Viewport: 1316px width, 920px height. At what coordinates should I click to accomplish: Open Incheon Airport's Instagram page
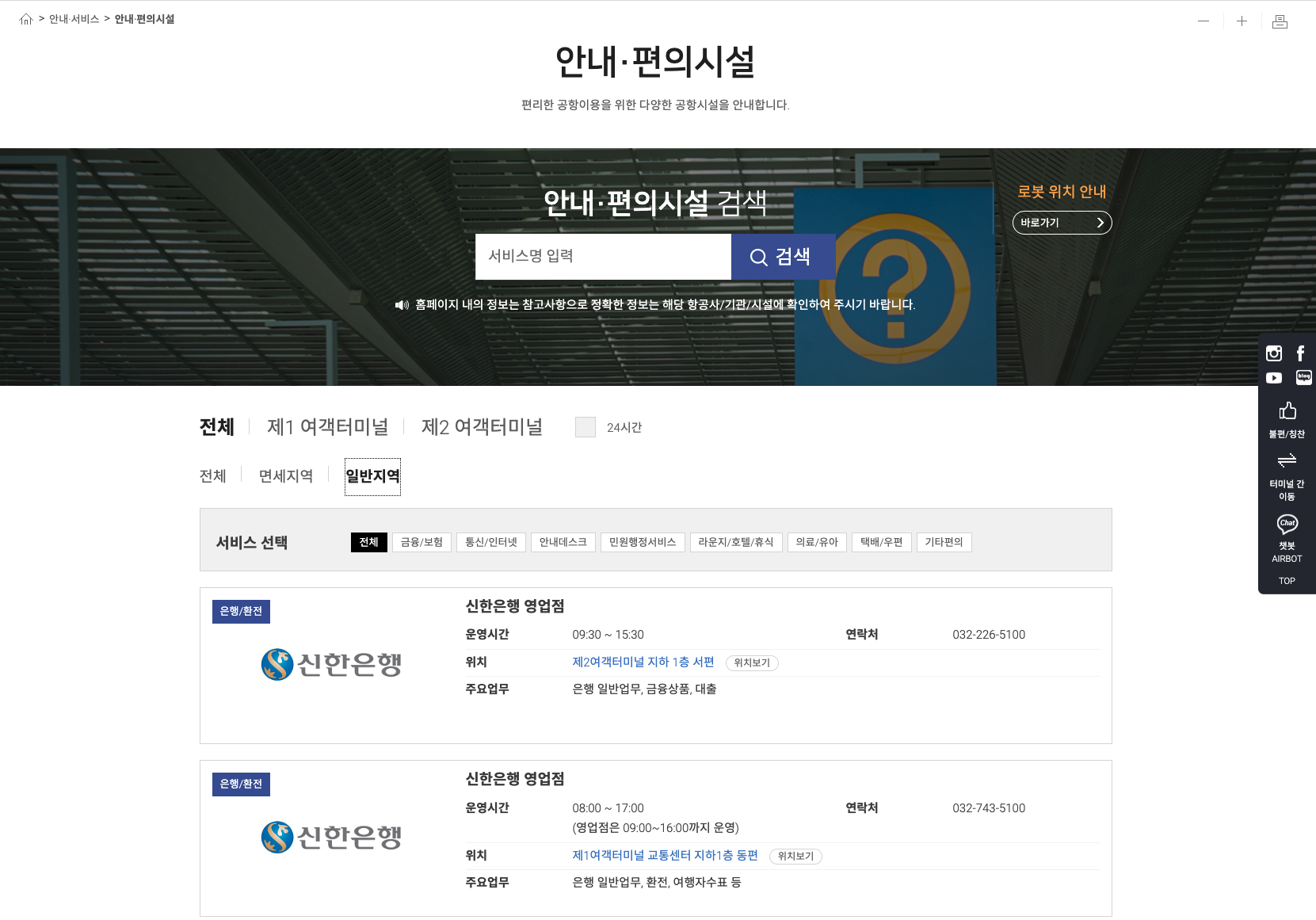click(x=1274, y=353)
